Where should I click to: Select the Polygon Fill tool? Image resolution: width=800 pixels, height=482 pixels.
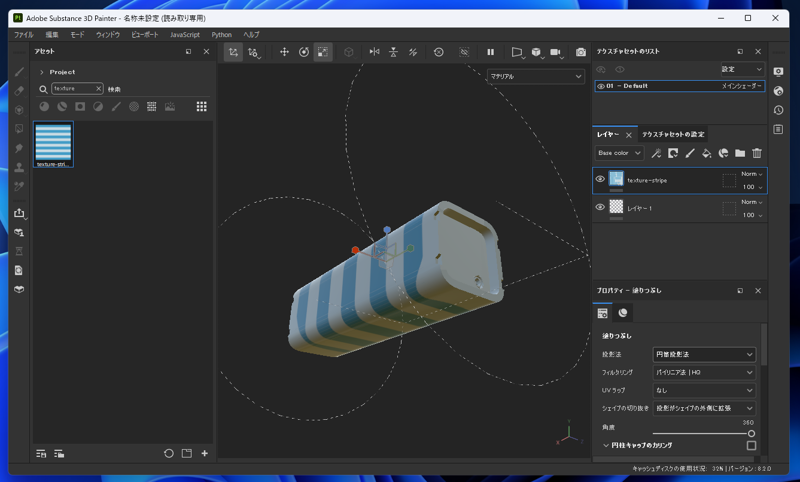pos(19,129)
